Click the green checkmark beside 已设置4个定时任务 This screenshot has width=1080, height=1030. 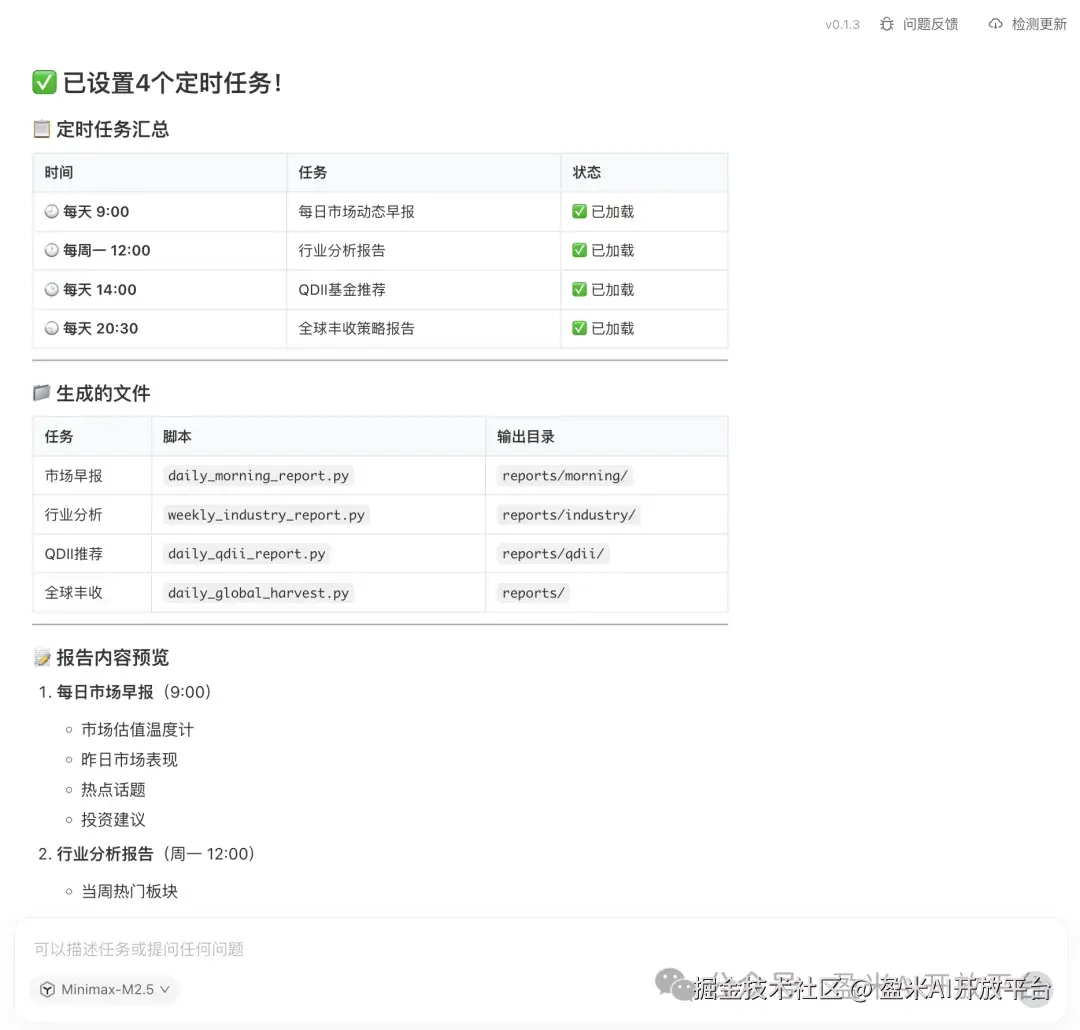(x=43, y=84)
